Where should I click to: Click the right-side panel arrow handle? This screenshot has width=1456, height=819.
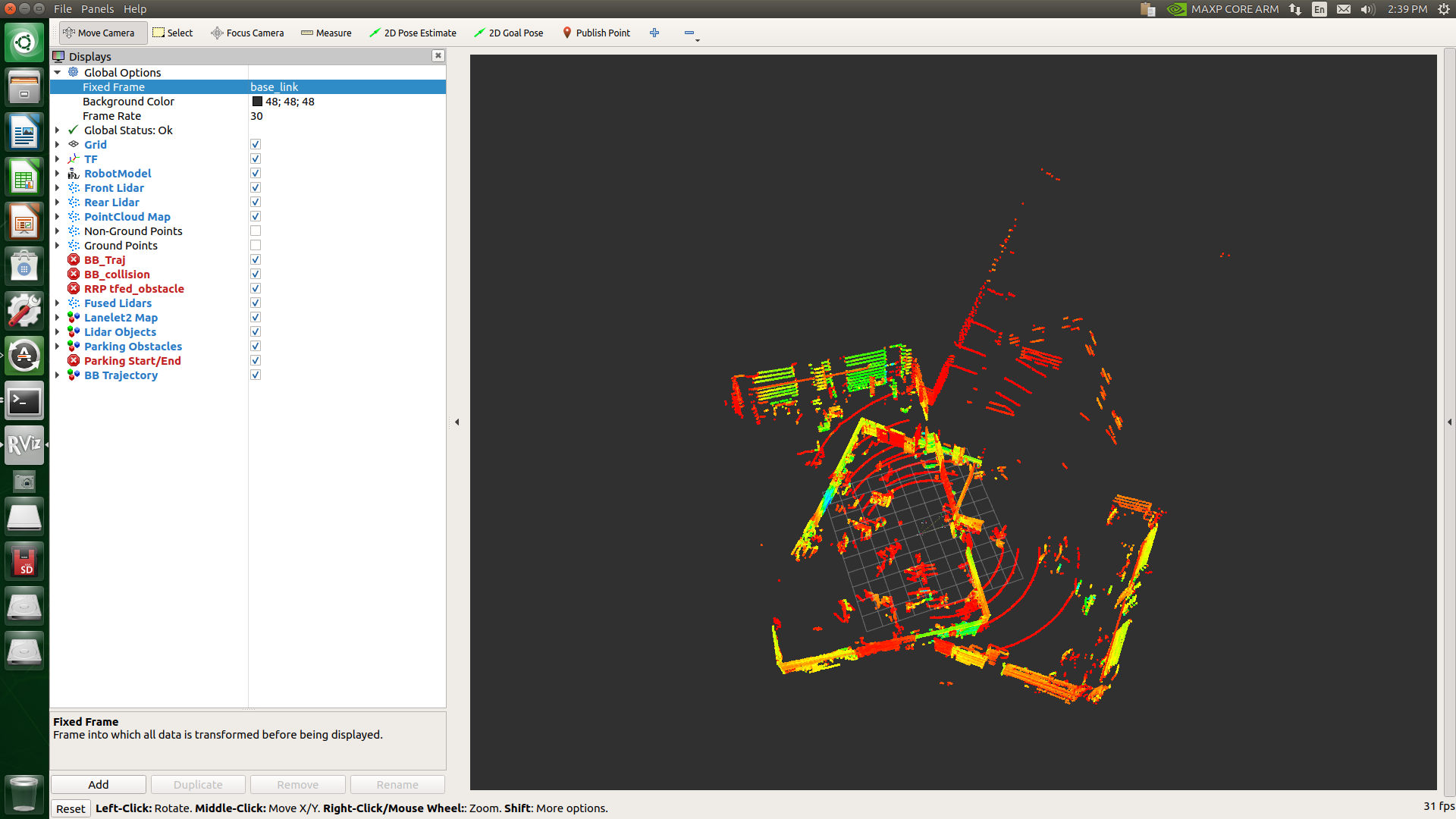[1449, 422]
